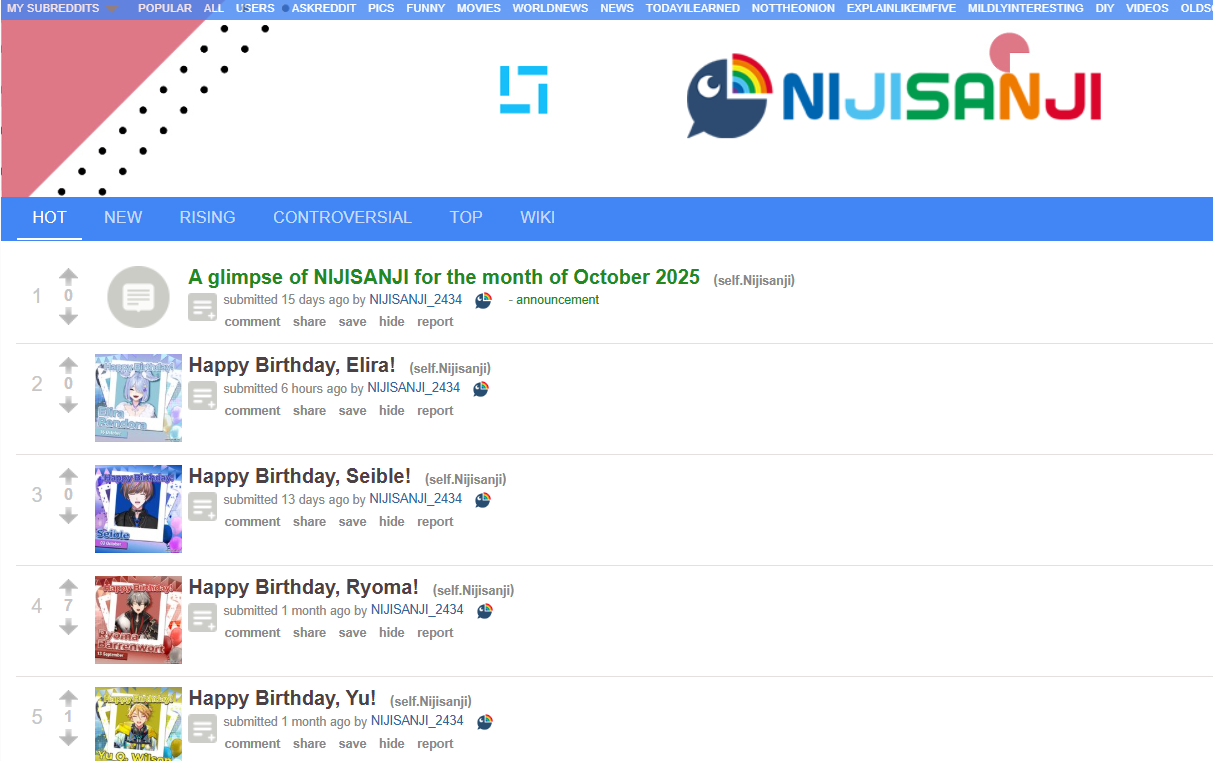The image size is (1213, 761).
Task: Open Happy Birthday, Elira! post title
Action: (292, 366)
